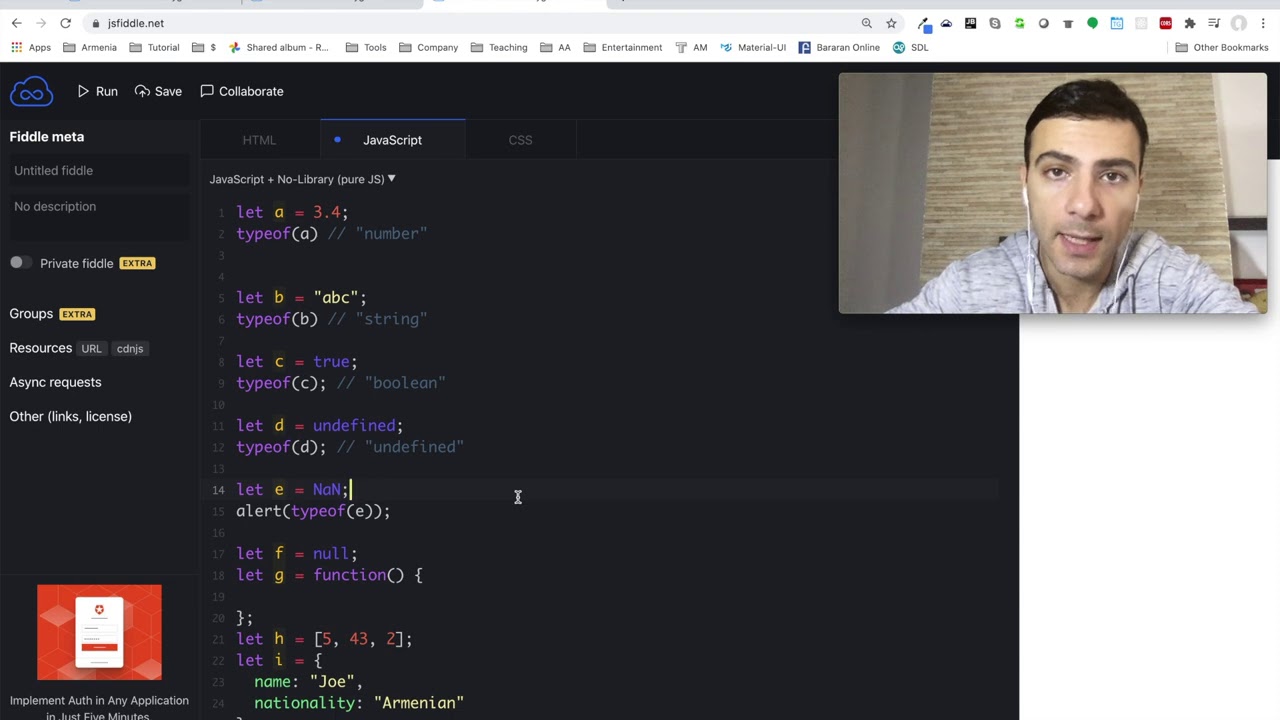Open the Material-UI bookmark
This screenshot has width=1280, height=720.
753,47
